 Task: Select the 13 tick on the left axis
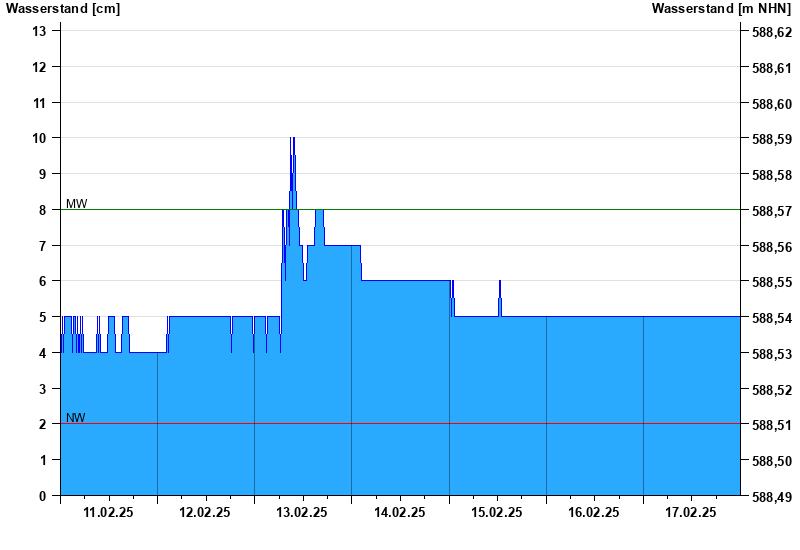[40, 31]
